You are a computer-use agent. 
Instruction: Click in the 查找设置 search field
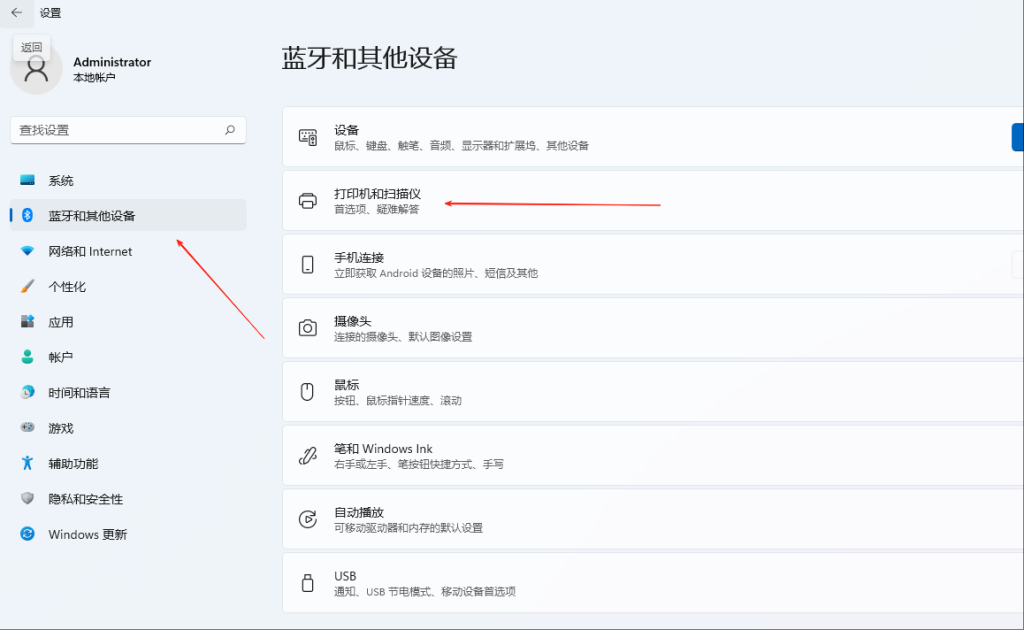(128, 130)
